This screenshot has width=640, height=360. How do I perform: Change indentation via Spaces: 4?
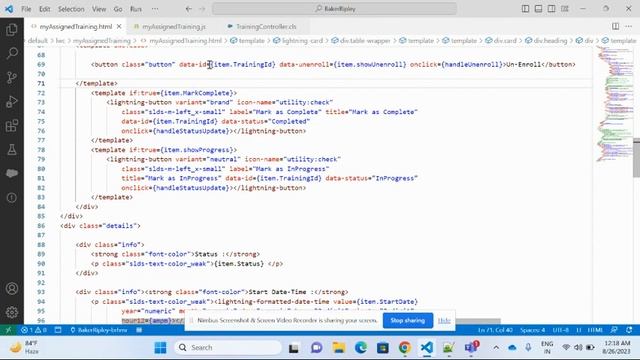tap(532, 330)
